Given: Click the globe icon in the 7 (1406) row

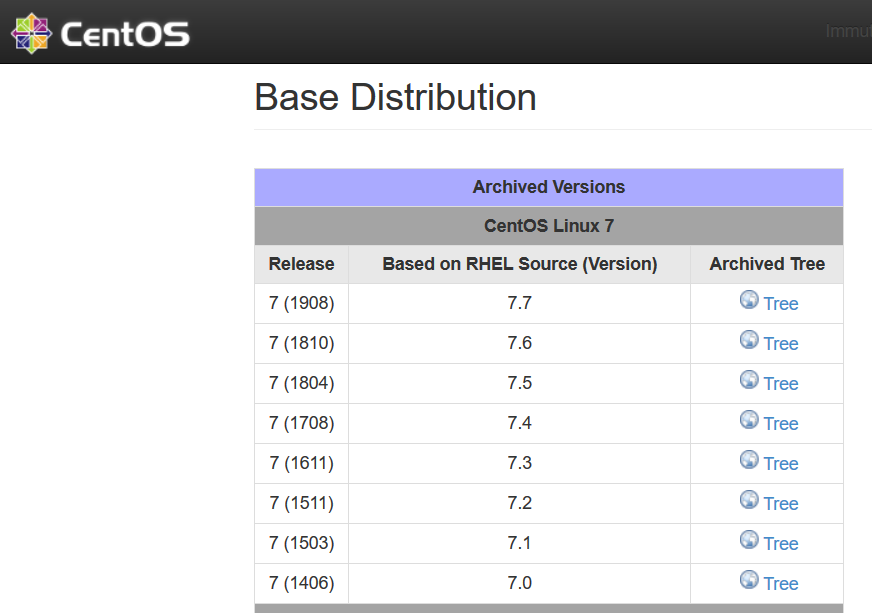Looking at the screenshot, I should (x=749, y=580).
